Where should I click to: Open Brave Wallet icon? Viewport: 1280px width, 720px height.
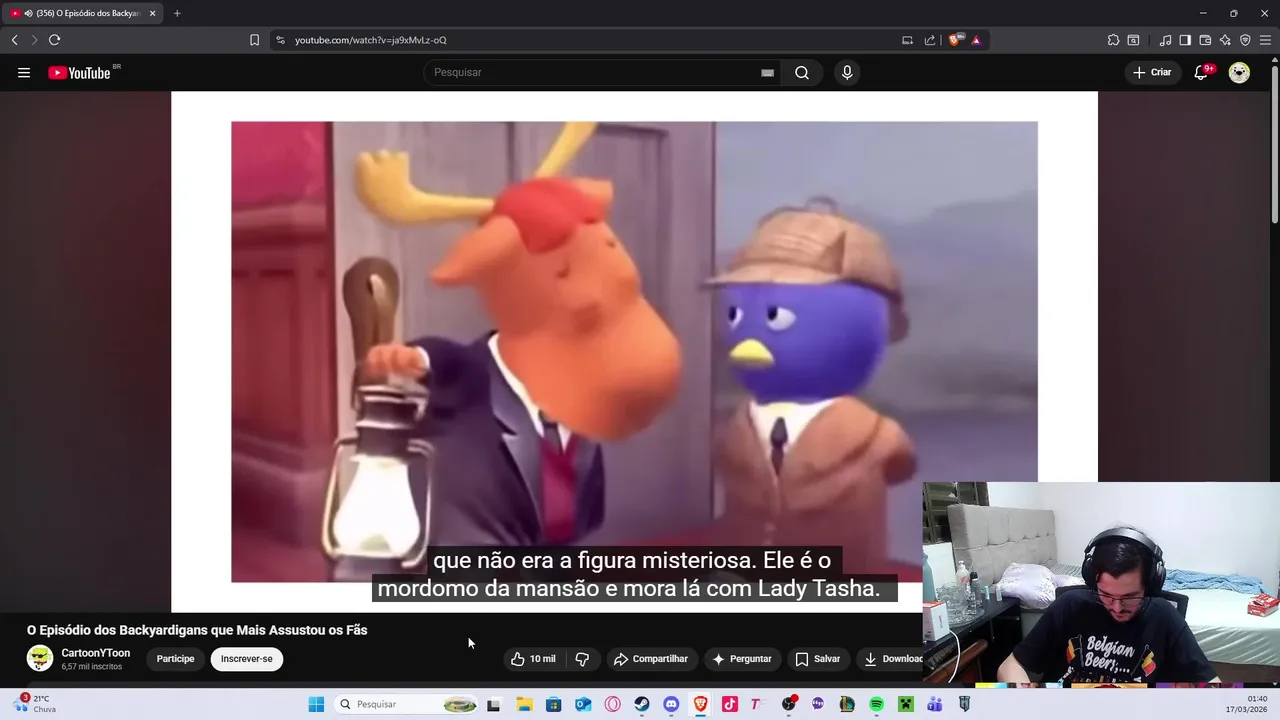pyautogui.click(x=1205, y=40)
